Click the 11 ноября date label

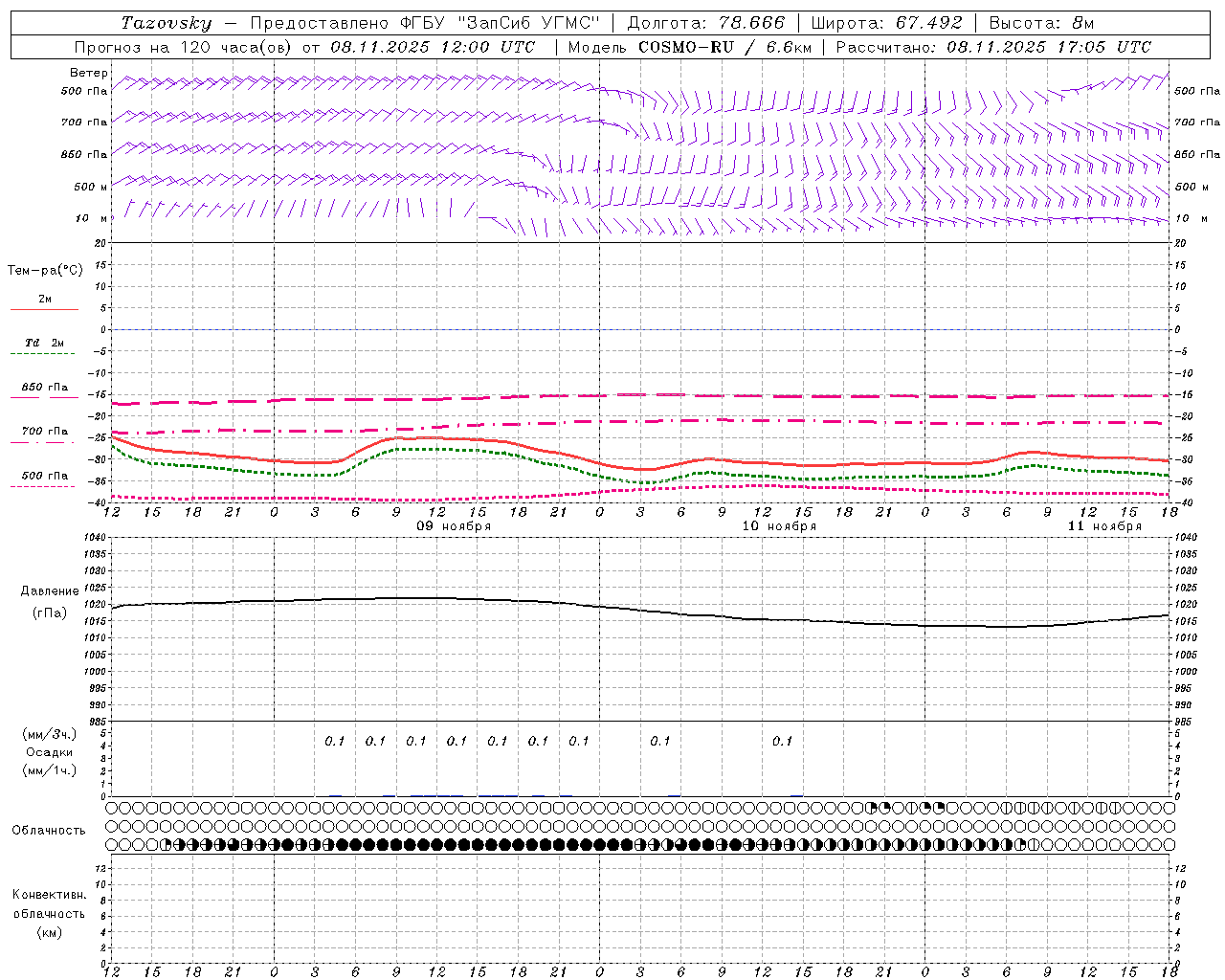(1104, 526)
